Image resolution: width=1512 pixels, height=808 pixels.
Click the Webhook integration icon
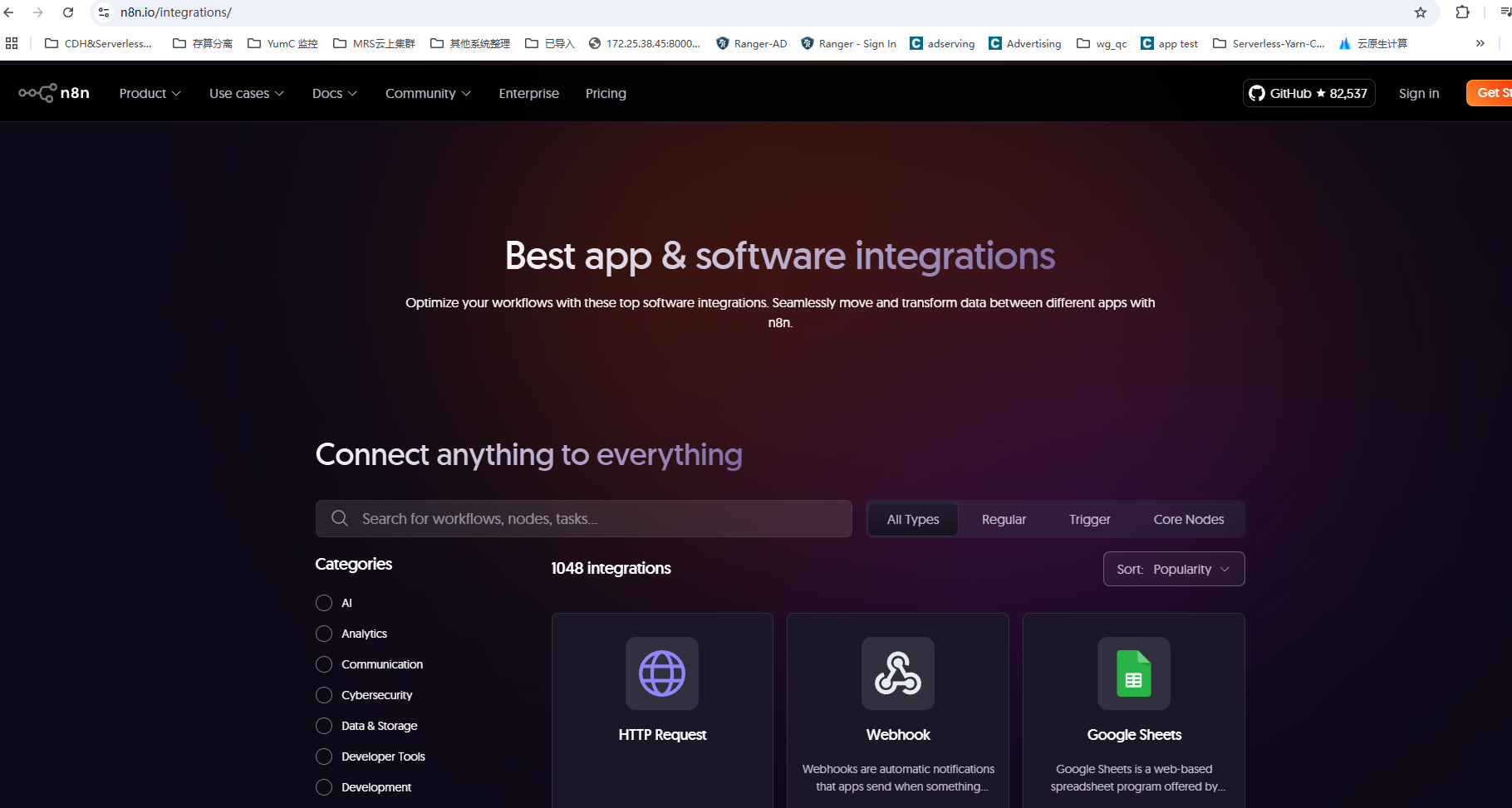(898, 673)
